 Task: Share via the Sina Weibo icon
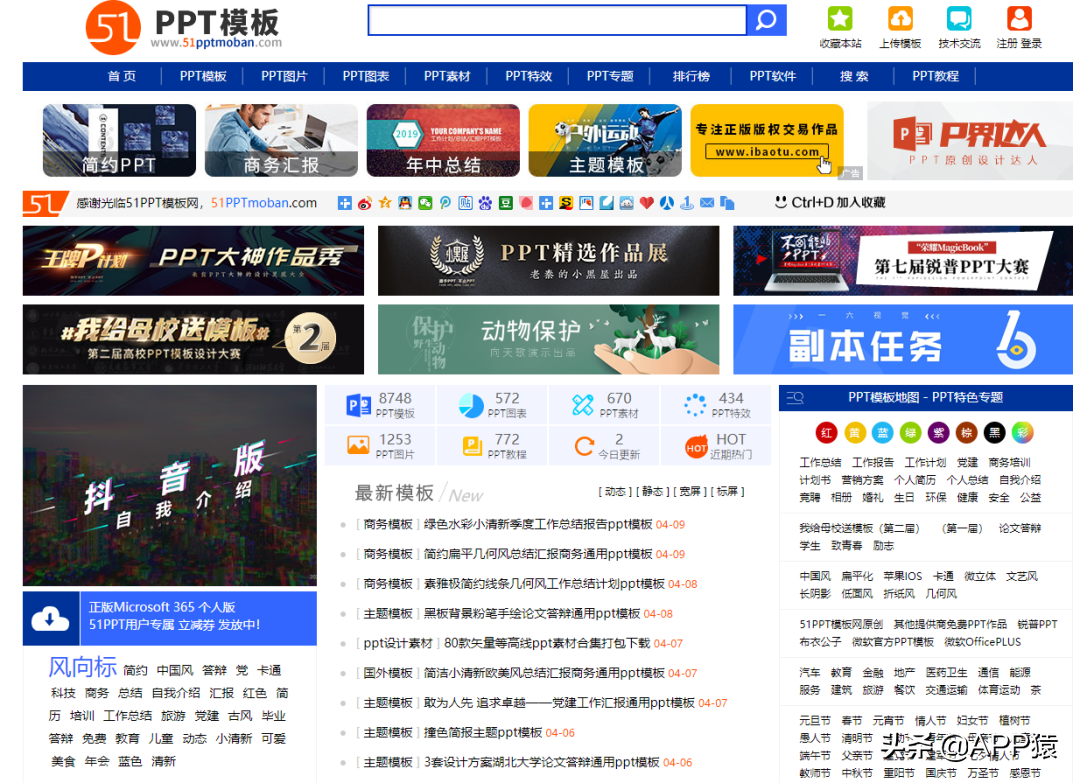[365, 203]
